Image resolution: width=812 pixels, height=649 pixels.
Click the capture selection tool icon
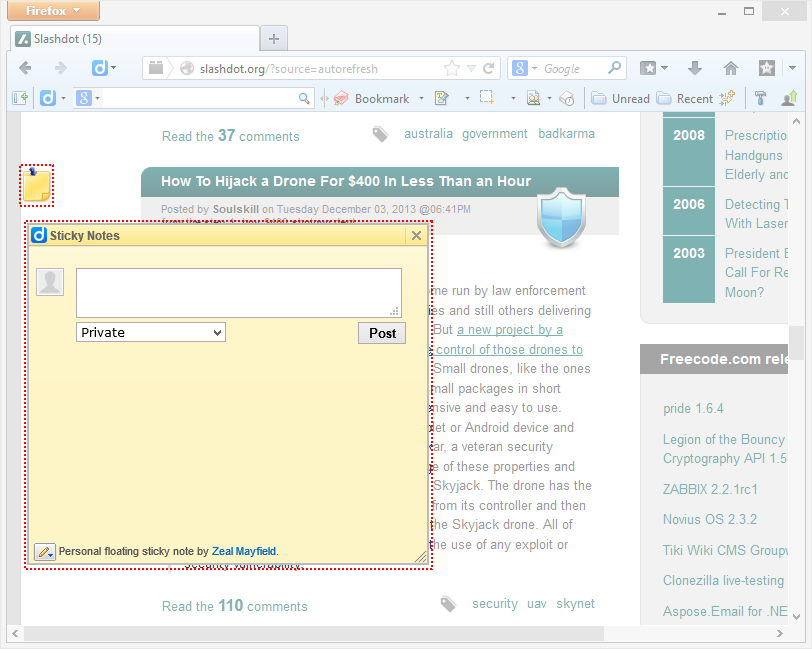[487, 97]
